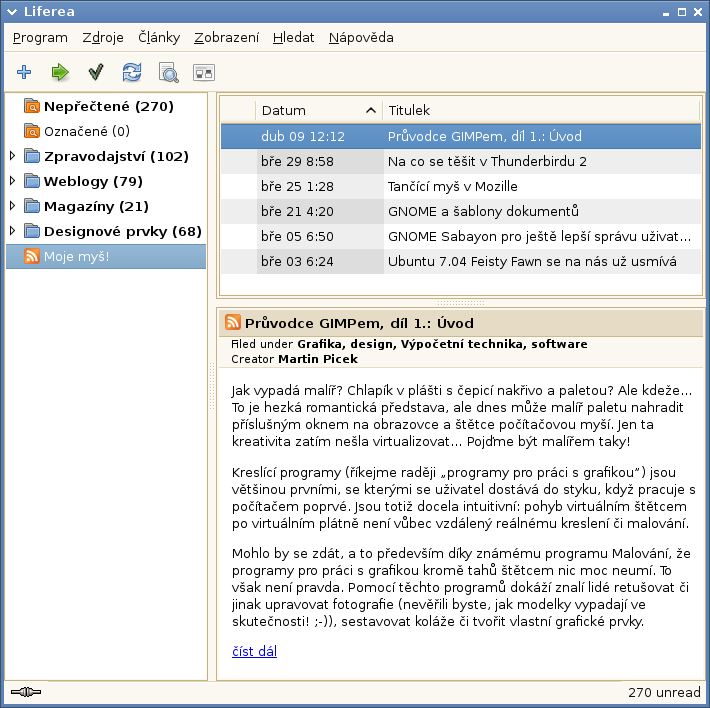
Task: Click the 'Filed under Grafika, design' line
Action: (409, 344)
